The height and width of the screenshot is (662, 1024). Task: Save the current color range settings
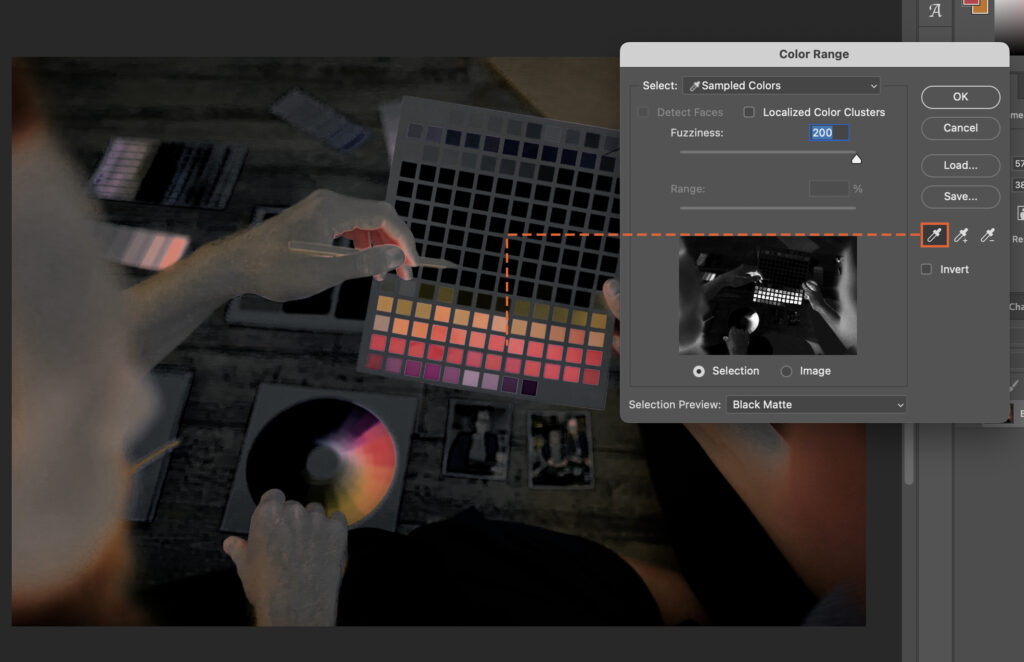tap(959, 196)
